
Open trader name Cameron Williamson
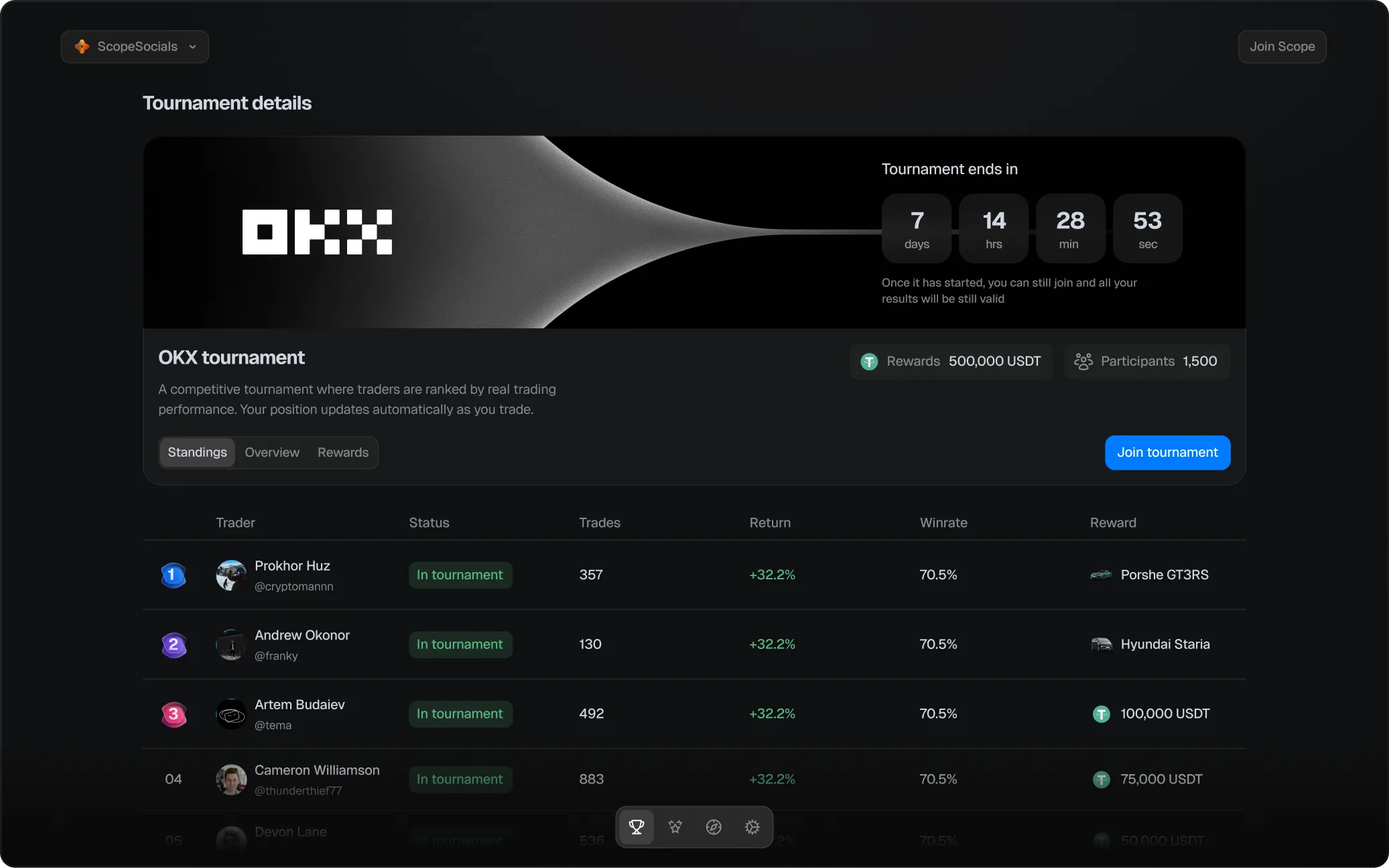(x=317, y=770)
